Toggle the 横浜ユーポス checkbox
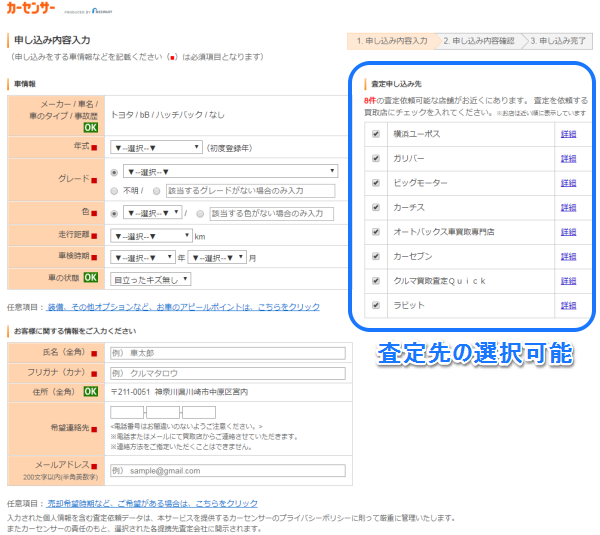The width and height of the screenshot is (600, 535). [376, 134]
